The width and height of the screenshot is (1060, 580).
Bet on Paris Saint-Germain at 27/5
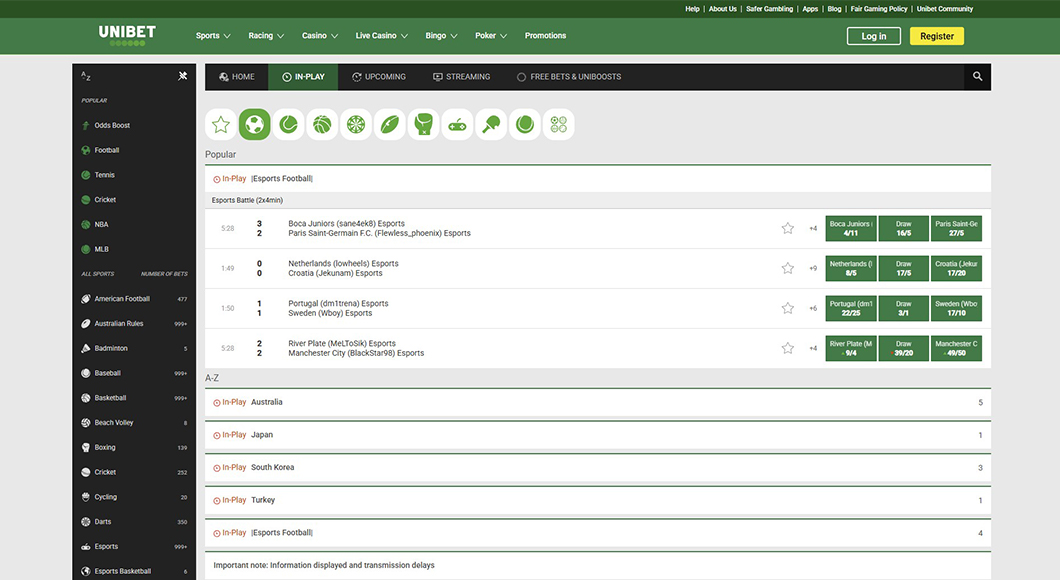coord(957,228)
